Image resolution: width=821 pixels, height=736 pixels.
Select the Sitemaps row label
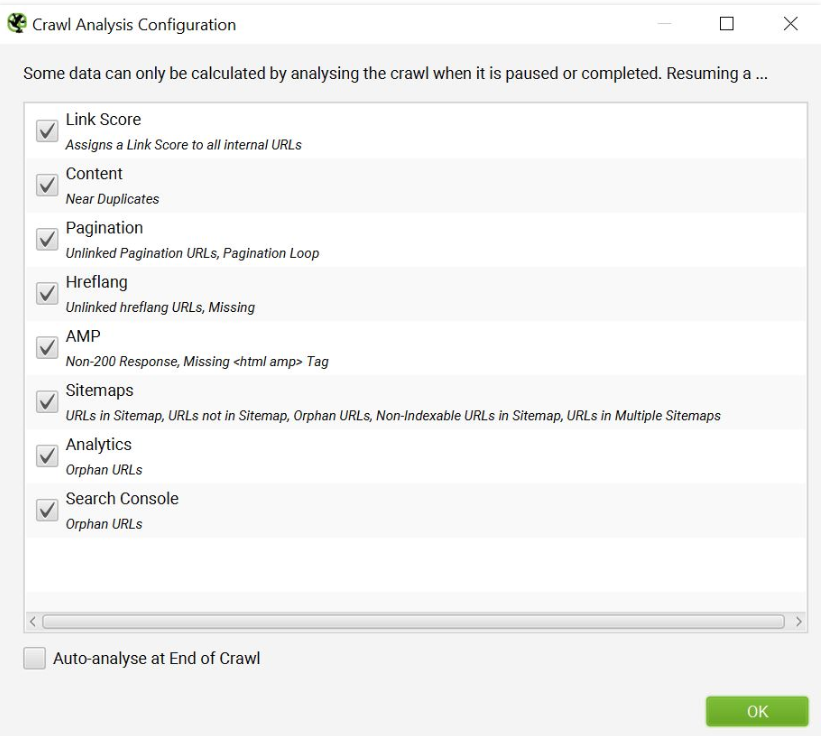point(99,390)
